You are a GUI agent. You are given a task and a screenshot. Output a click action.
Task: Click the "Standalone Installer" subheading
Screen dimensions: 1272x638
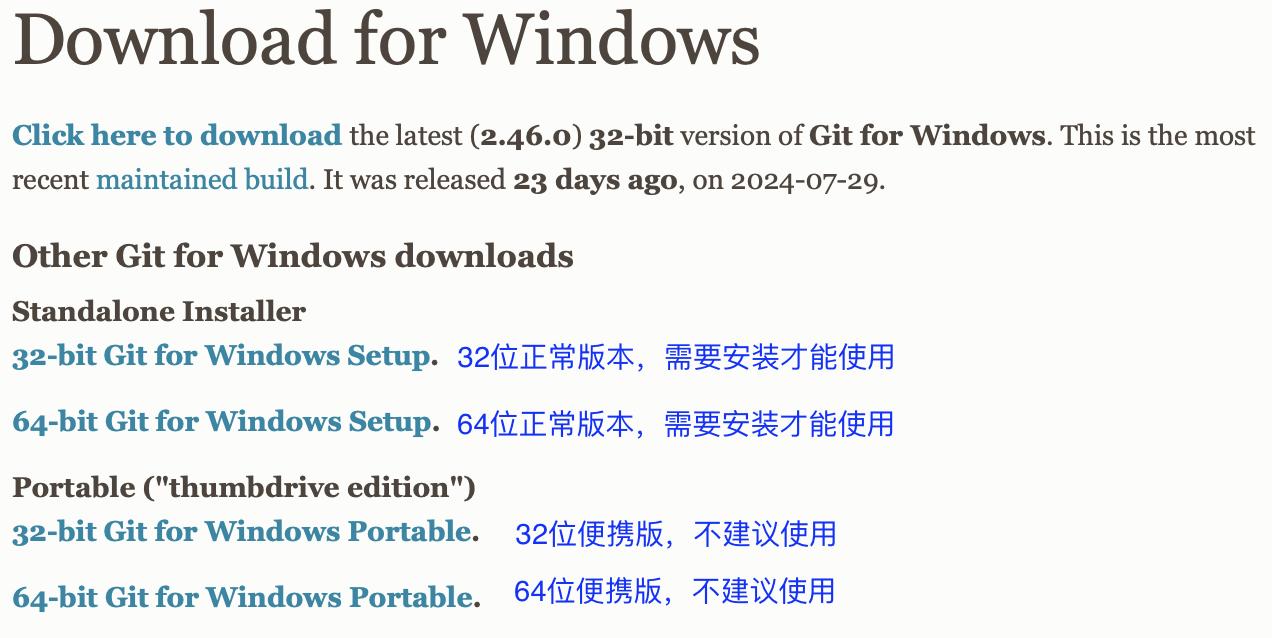pyautogui.click(x=159, y=312)
